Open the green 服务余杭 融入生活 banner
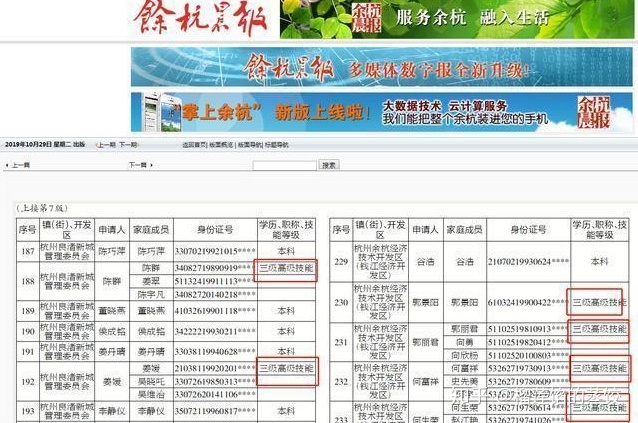 click(457, 19)
